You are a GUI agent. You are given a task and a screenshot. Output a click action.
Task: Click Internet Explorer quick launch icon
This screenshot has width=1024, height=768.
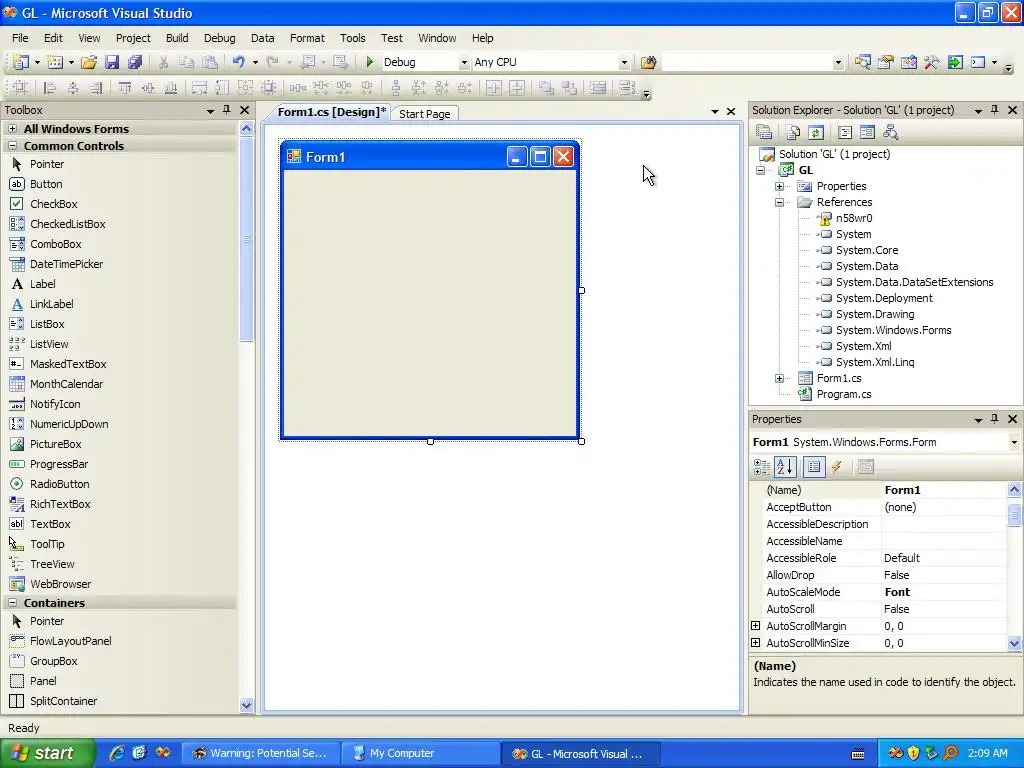(117, 753)
